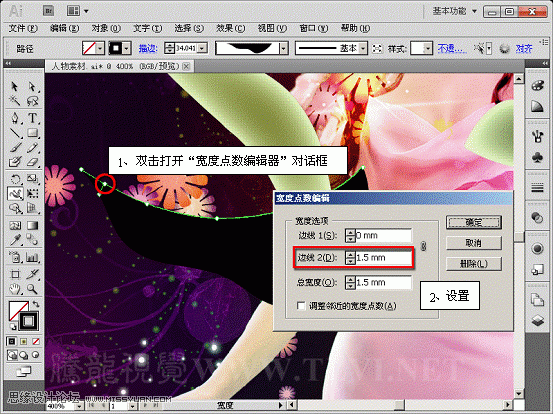Open 窗口(W) menu
The width and height of the screenshot is (553, 414).
[314, 28]
